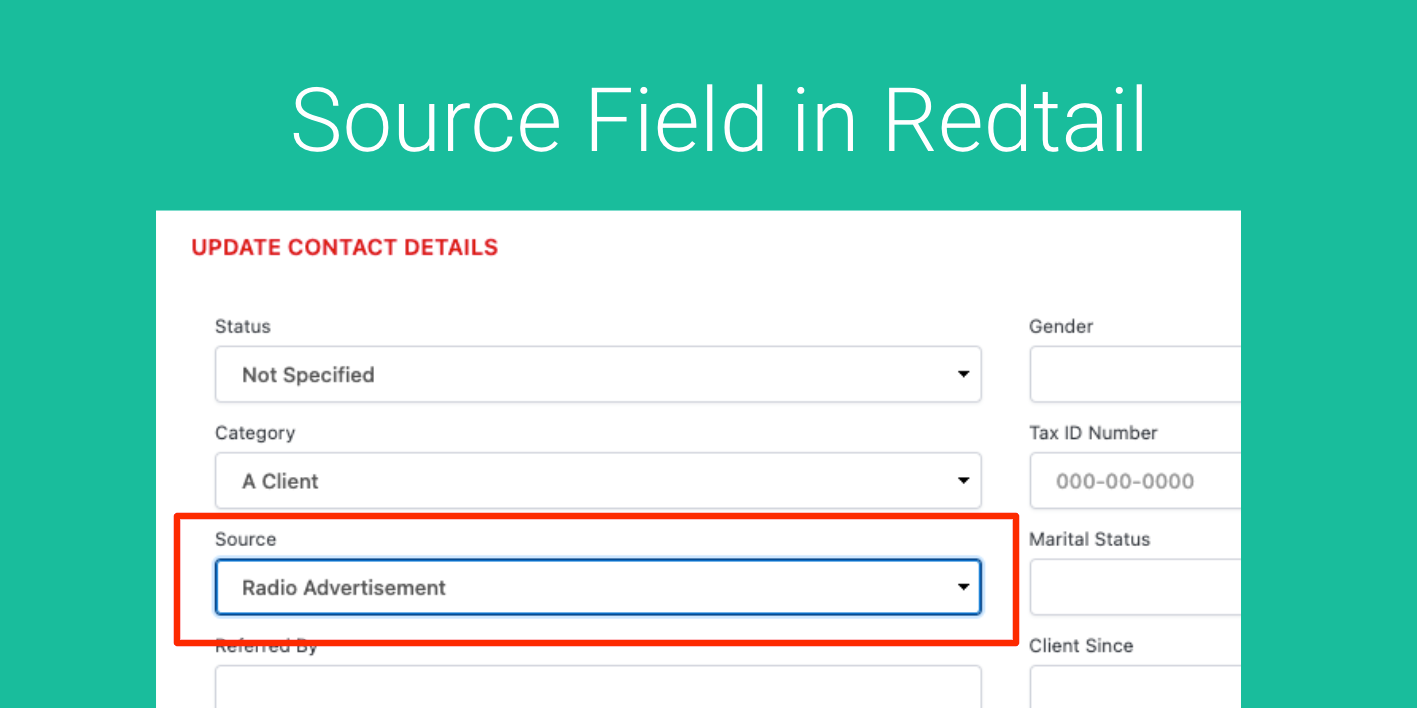Click the Gender label
Screen dimensions: 1417x708
(x=1061, y=326)
